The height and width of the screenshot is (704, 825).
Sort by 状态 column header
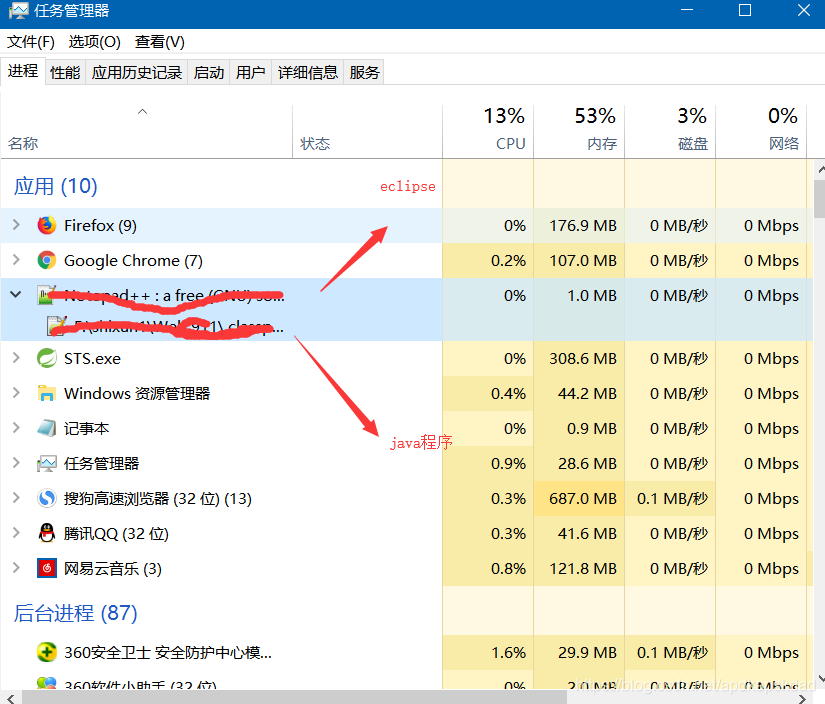click(x=367, y=132)
